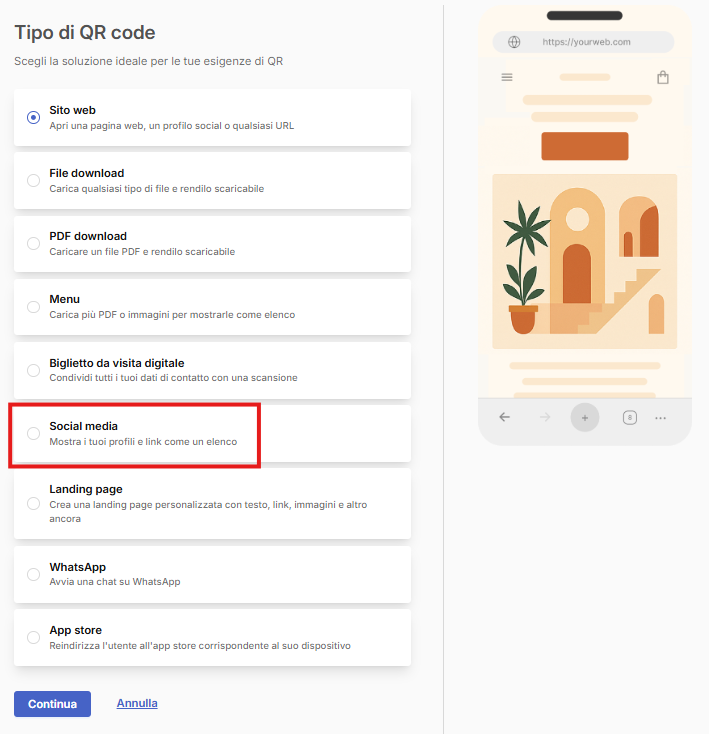Click the tabs counter icon in preview

[630, 418]
